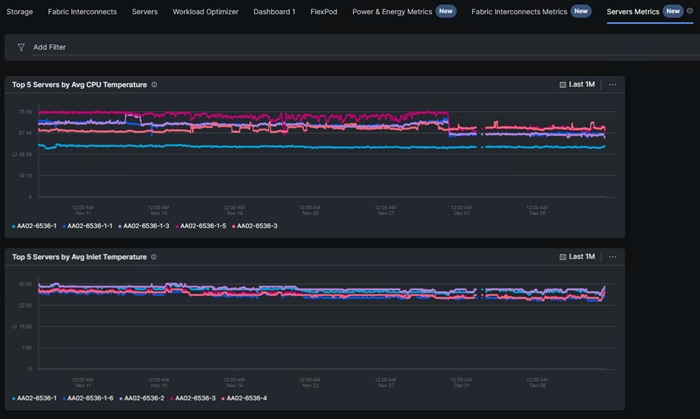The height and width of the screenshot is (419, 700).
Task: Toggle AA02-6536-1-1 series in CPU chart legend
Action: (88, 226)
